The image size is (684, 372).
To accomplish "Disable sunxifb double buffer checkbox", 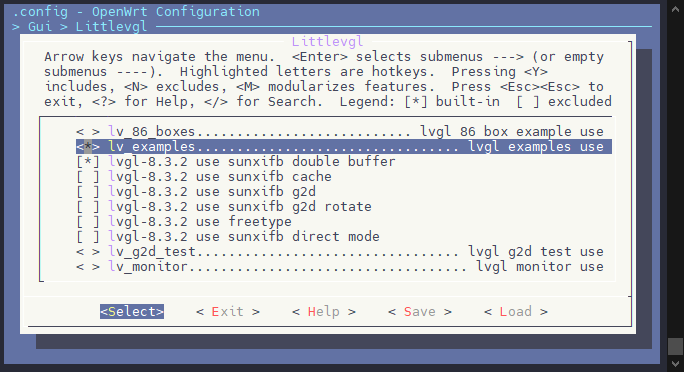I will click(88, 162).
